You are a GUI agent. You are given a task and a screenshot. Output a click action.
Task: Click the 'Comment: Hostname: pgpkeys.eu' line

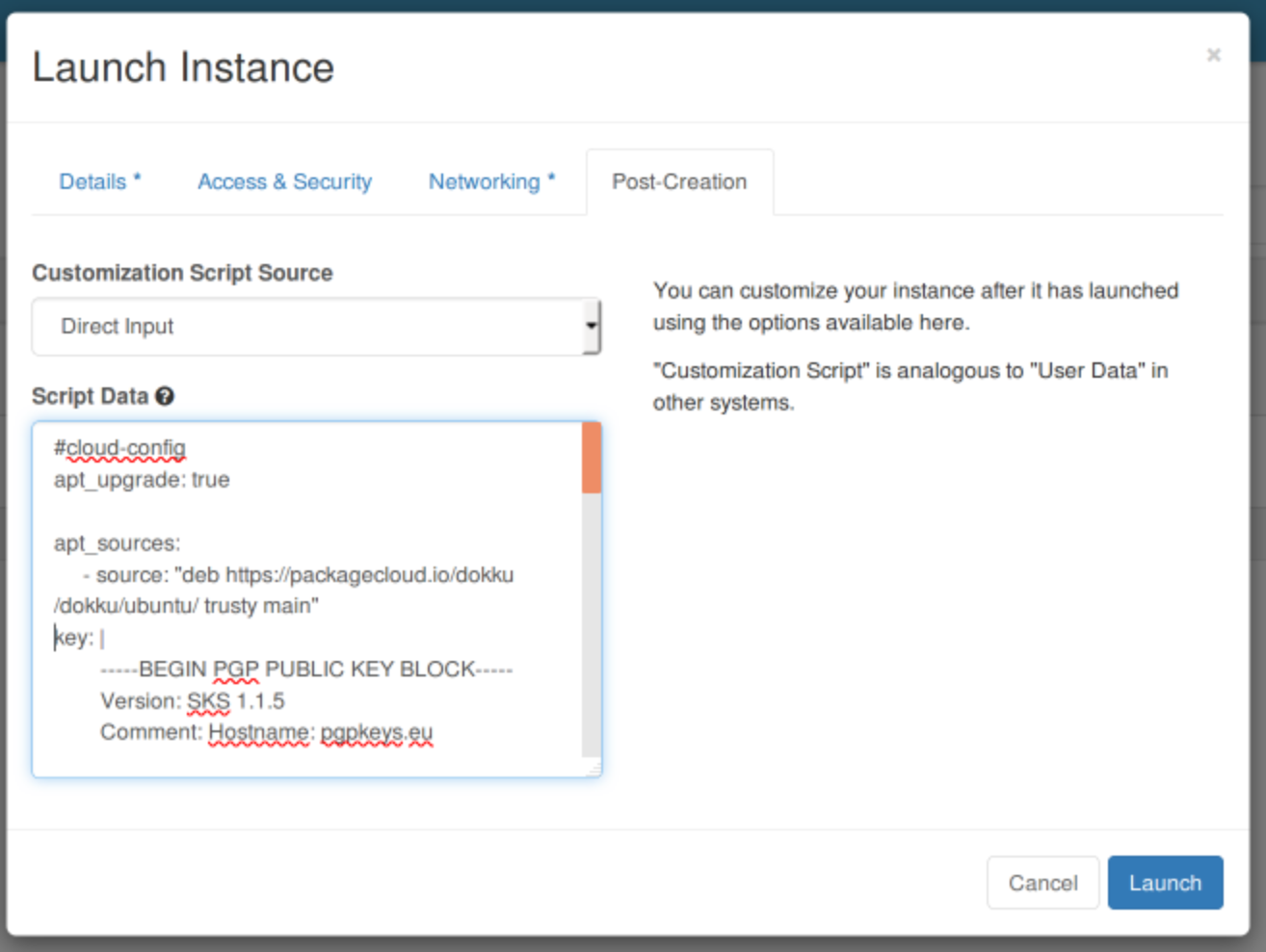pyautogui.click(x=267, y=732)
